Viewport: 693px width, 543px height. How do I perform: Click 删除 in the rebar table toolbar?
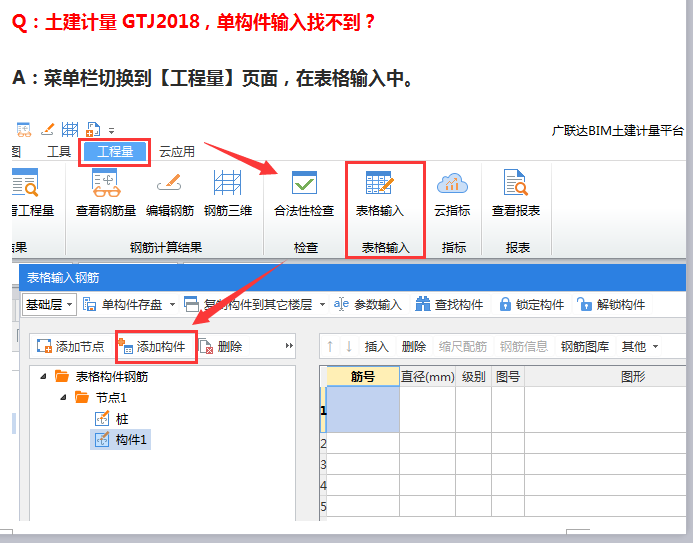tap(414, 346)
